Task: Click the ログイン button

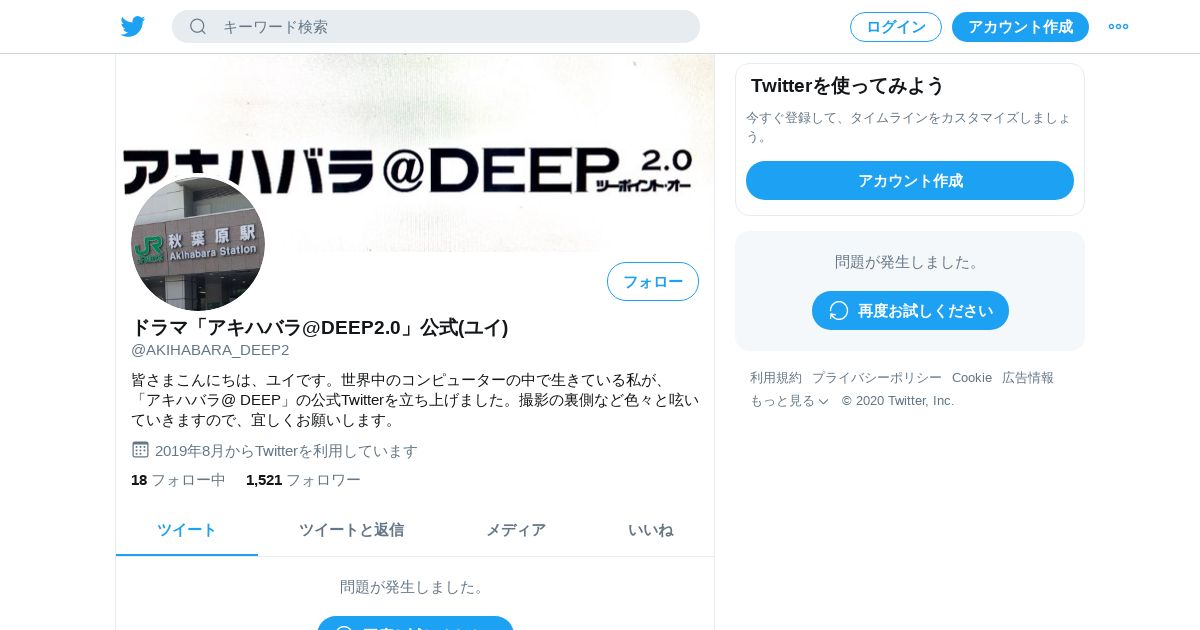Action: 896,27
